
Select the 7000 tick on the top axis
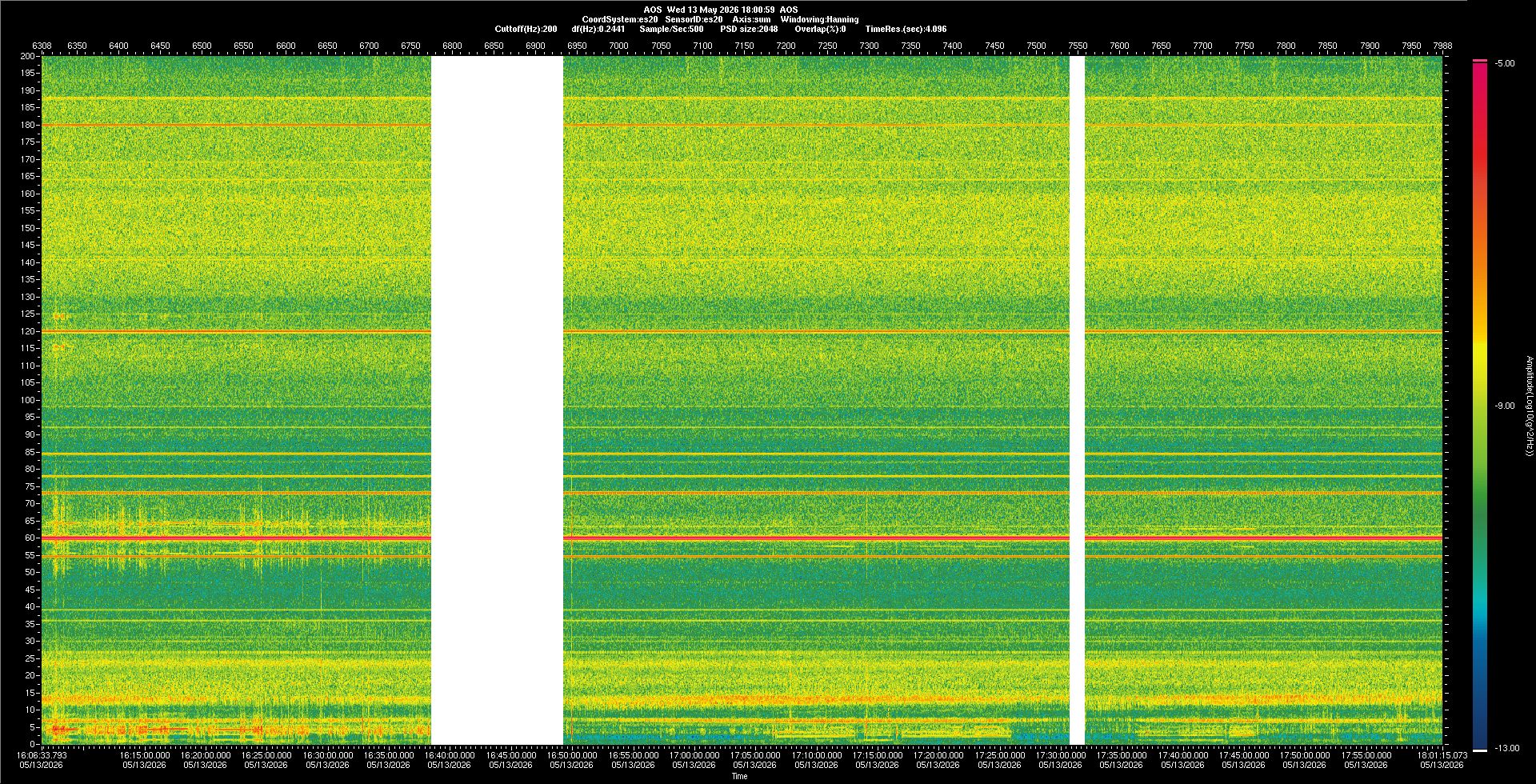point(618,46)
